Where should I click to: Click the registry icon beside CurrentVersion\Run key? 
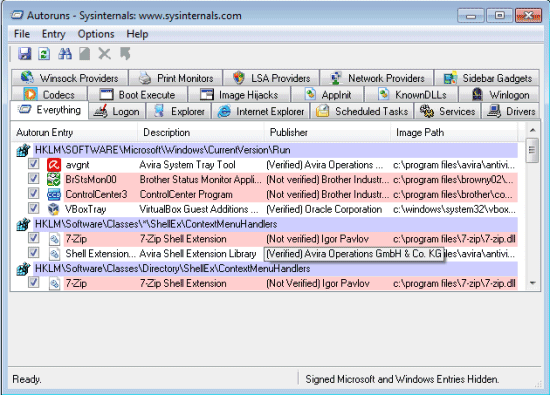(x=24, y=150)
